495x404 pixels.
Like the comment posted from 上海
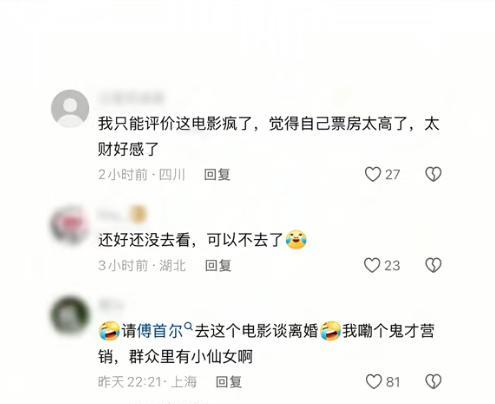point(374,381)
